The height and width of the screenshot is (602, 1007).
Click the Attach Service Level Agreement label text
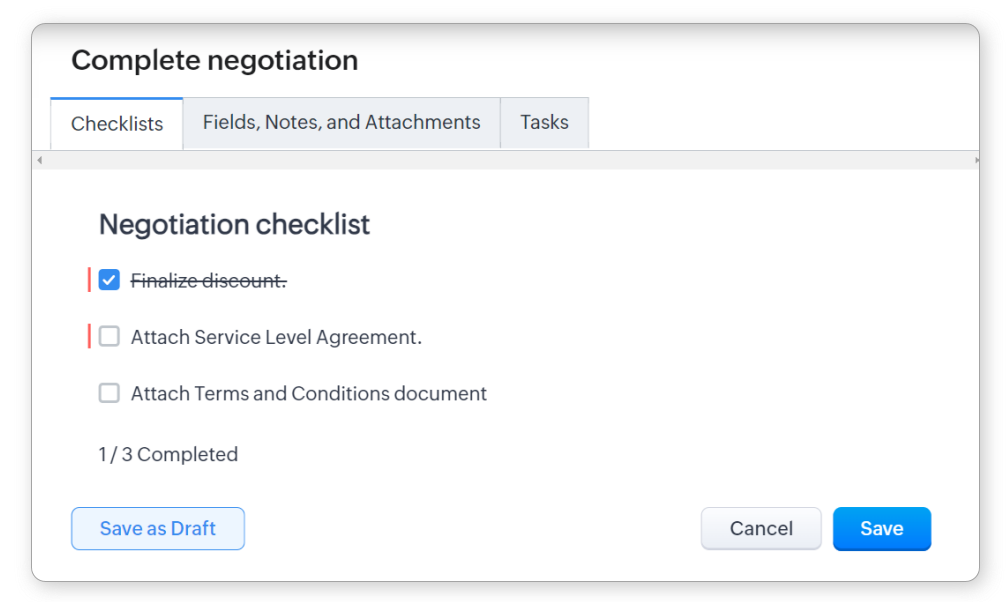click(276, 337)
